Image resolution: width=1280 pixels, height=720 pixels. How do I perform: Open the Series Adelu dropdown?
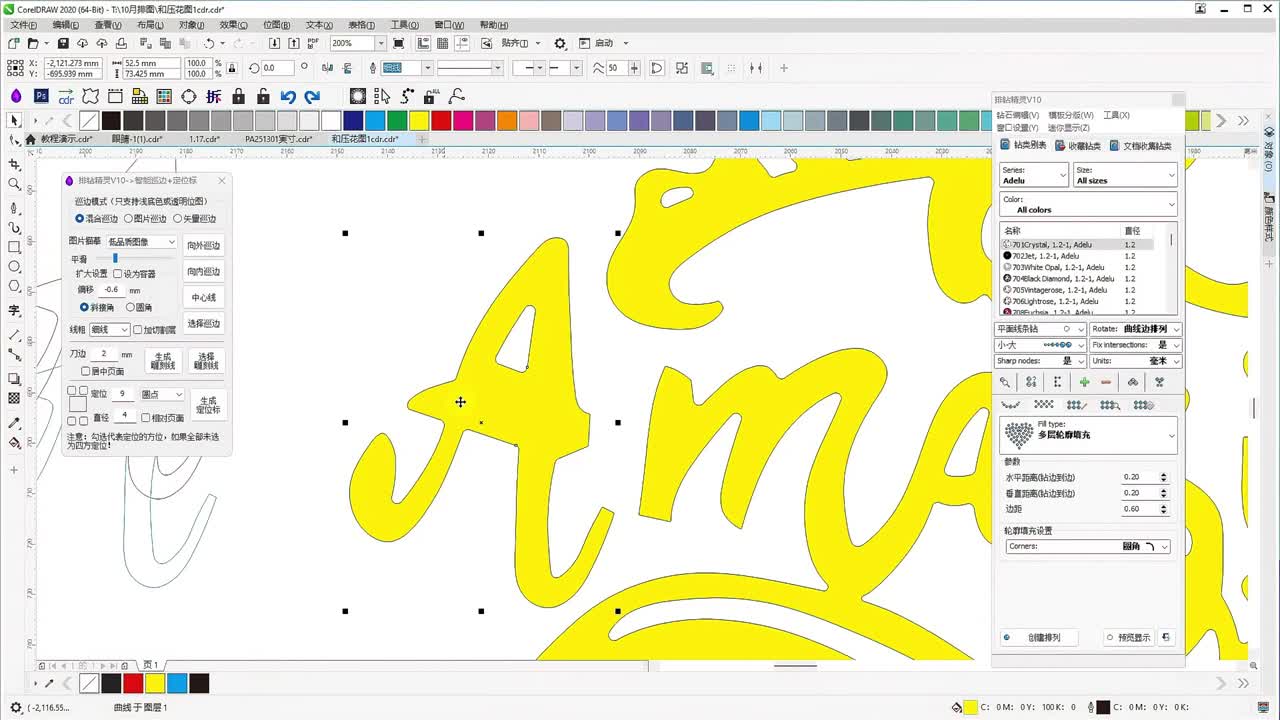pyautogui.click(x=1034, y=176)
